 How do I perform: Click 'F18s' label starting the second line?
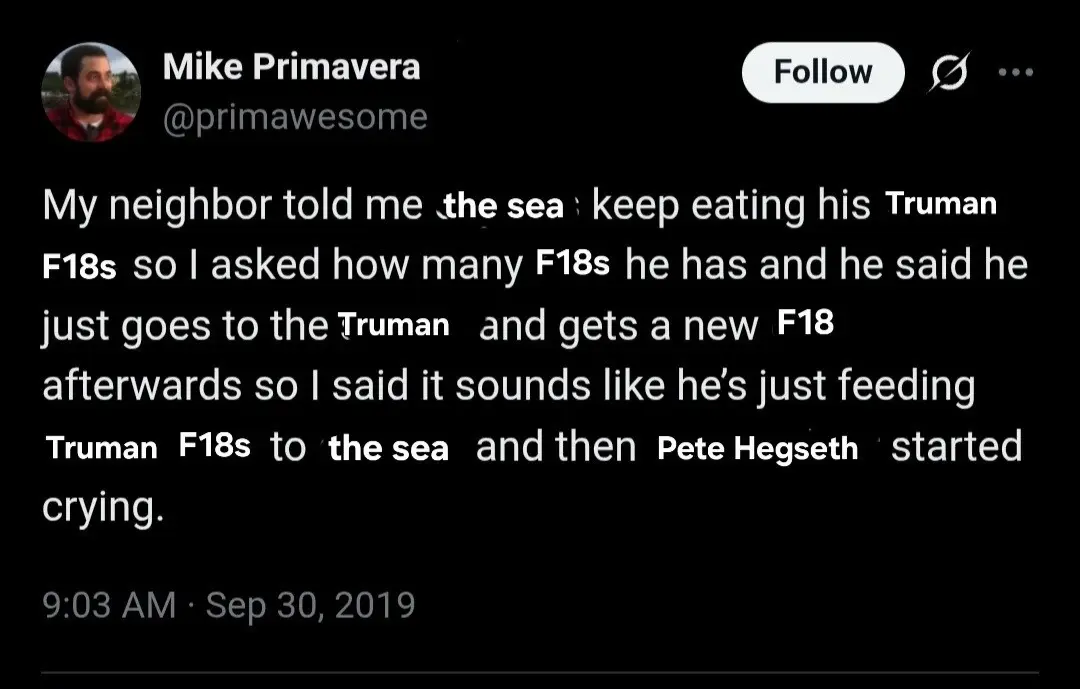tap(79, 267)
